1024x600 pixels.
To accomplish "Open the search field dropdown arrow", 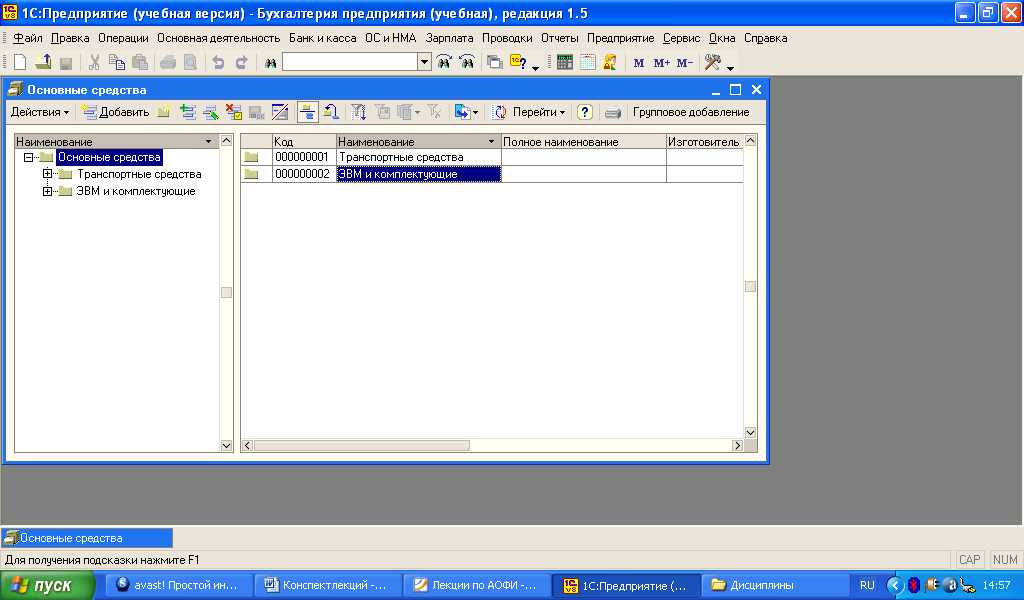I will [424, 62].
